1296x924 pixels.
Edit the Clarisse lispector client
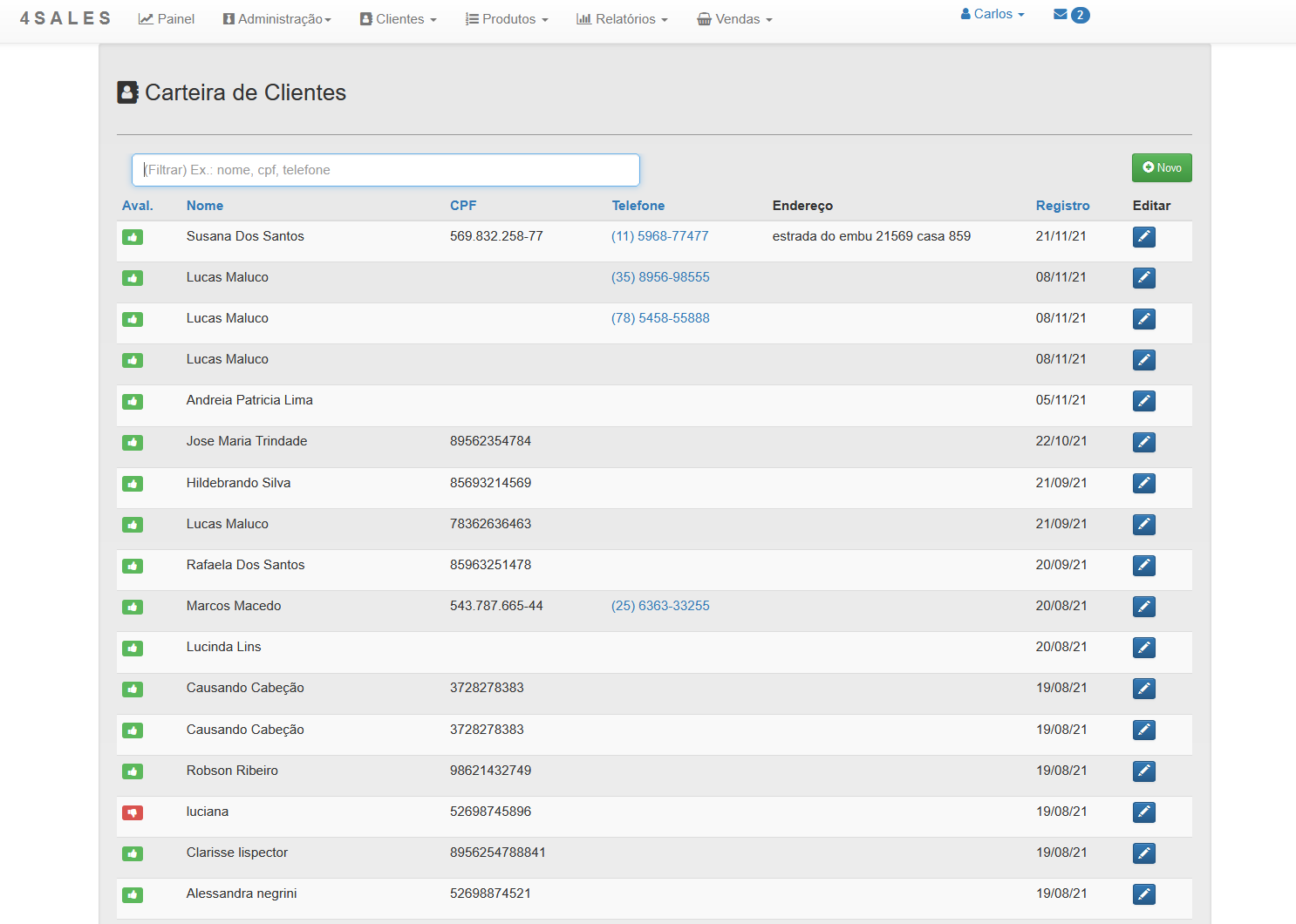tap(1143, 853)
